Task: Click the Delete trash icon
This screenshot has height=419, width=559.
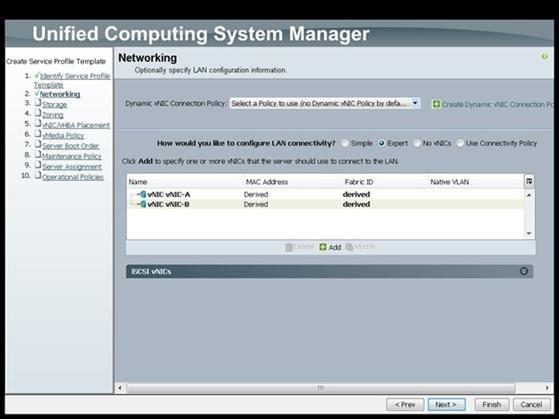Action: click(x=289, y=247)
